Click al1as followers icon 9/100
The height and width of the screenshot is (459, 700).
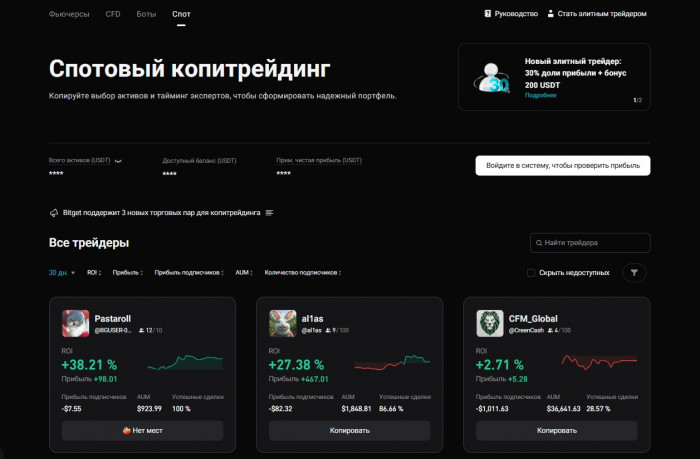(328, 330)
